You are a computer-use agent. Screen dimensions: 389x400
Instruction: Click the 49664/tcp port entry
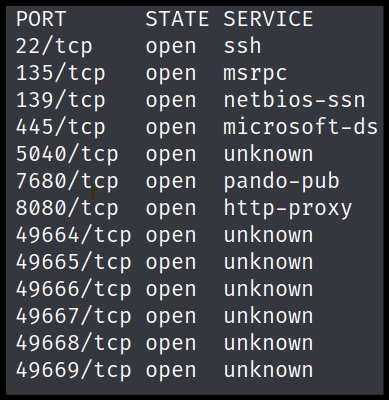[x=73, y=235]
